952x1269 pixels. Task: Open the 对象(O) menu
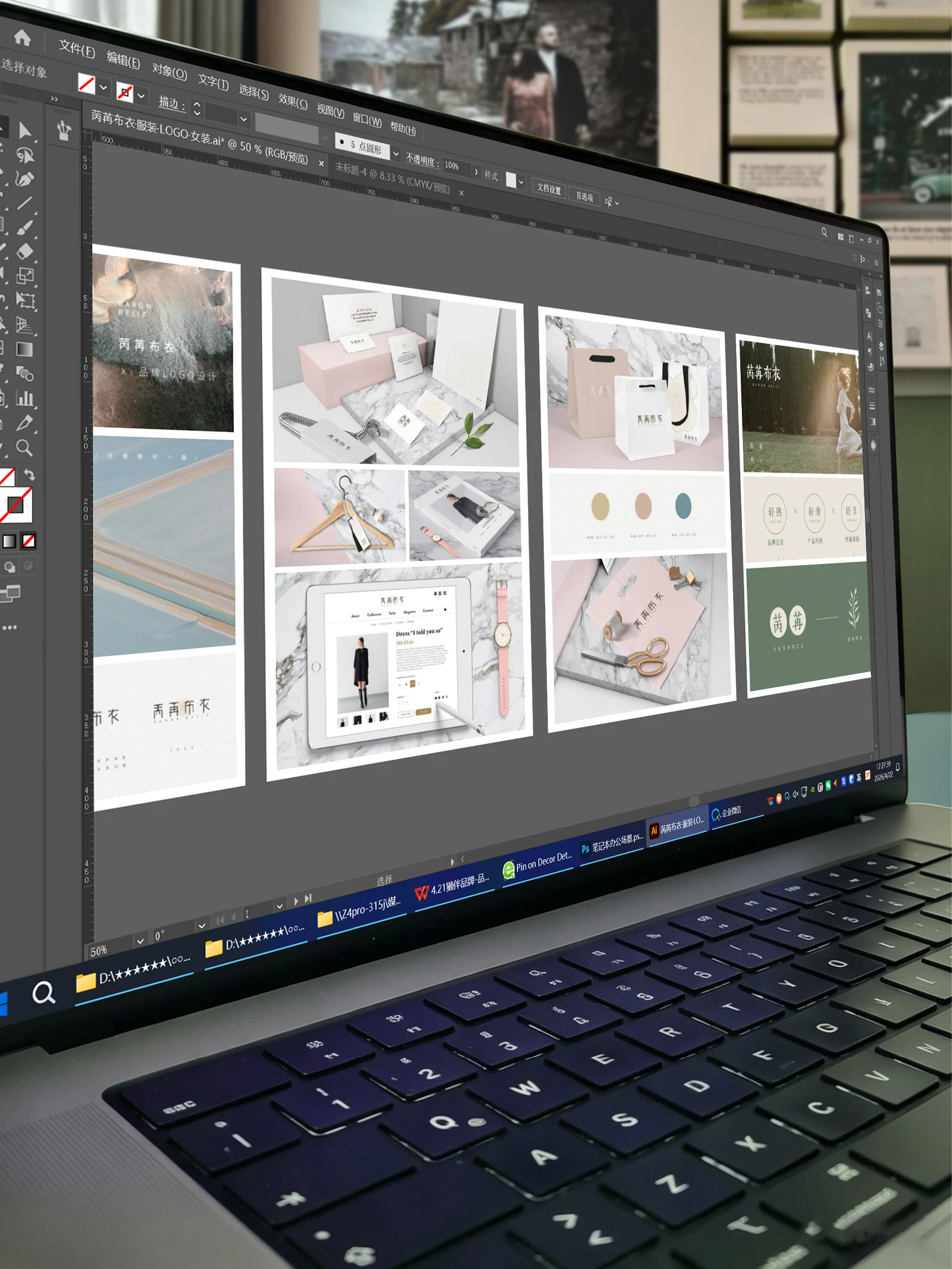170,72
